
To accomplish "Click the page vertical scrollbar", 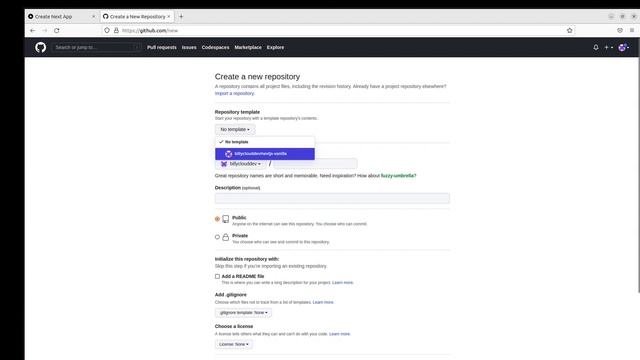I will point(638,176).
